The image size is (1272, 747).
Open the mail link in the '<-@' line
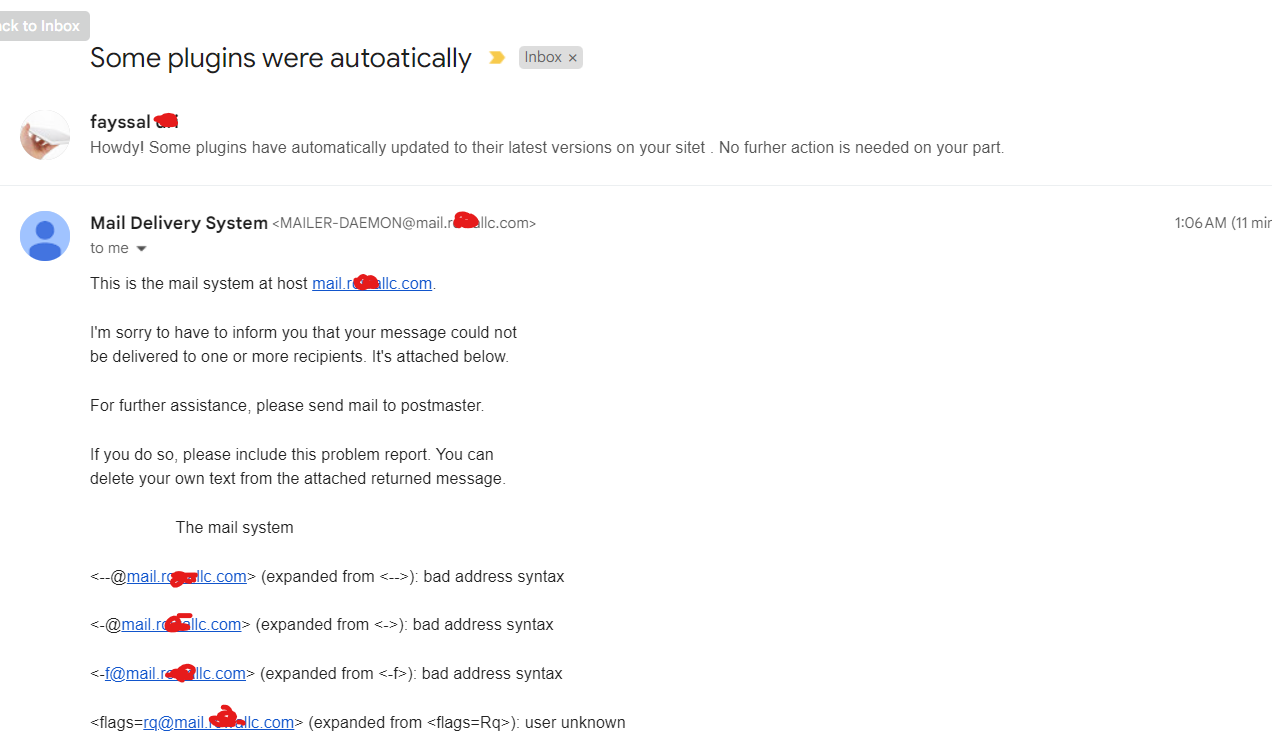[181, 624]
